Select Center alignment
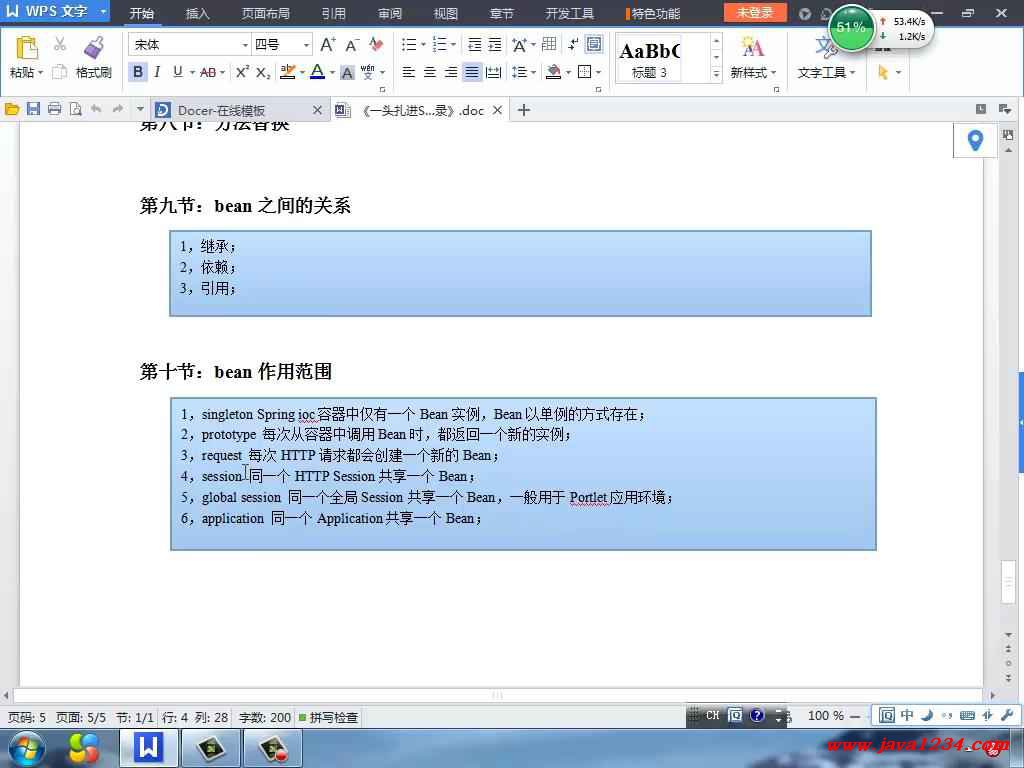1024x768 pixels. pyautogui.click(x=430, y=72)
